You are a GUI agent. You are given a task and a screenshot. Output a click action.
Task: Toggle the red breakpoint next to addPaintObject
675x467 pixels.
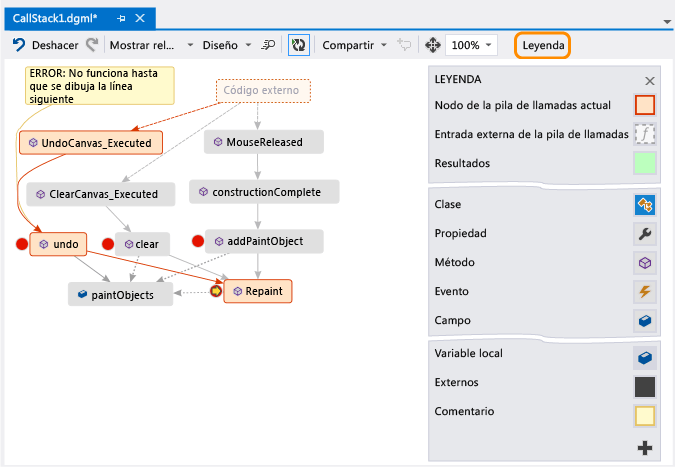pos(197,240)
